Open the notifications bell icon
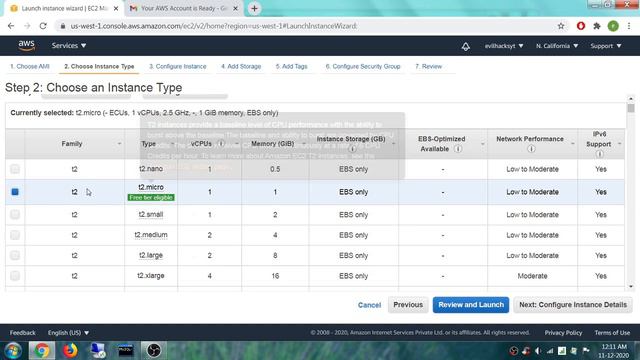 pyautogui.click(x=465, y=46)
